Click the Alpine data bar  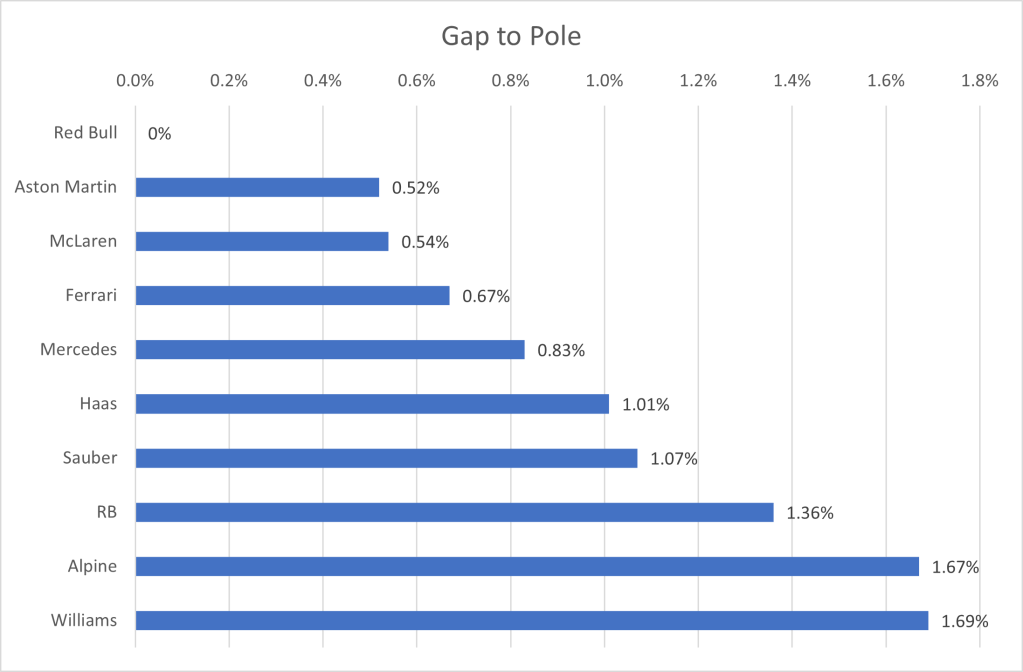click(x=526, y=567)
